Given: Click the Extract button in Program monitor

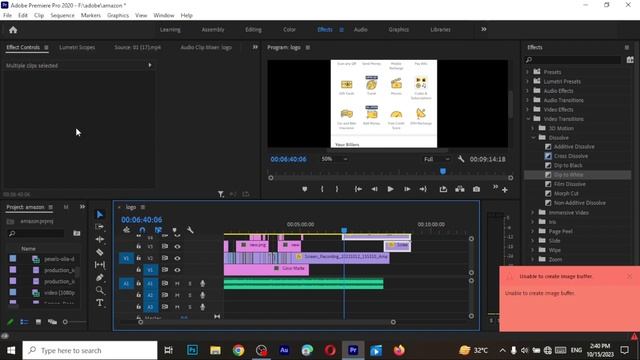Looking at the screenshot, I should (x=460, y=189).
